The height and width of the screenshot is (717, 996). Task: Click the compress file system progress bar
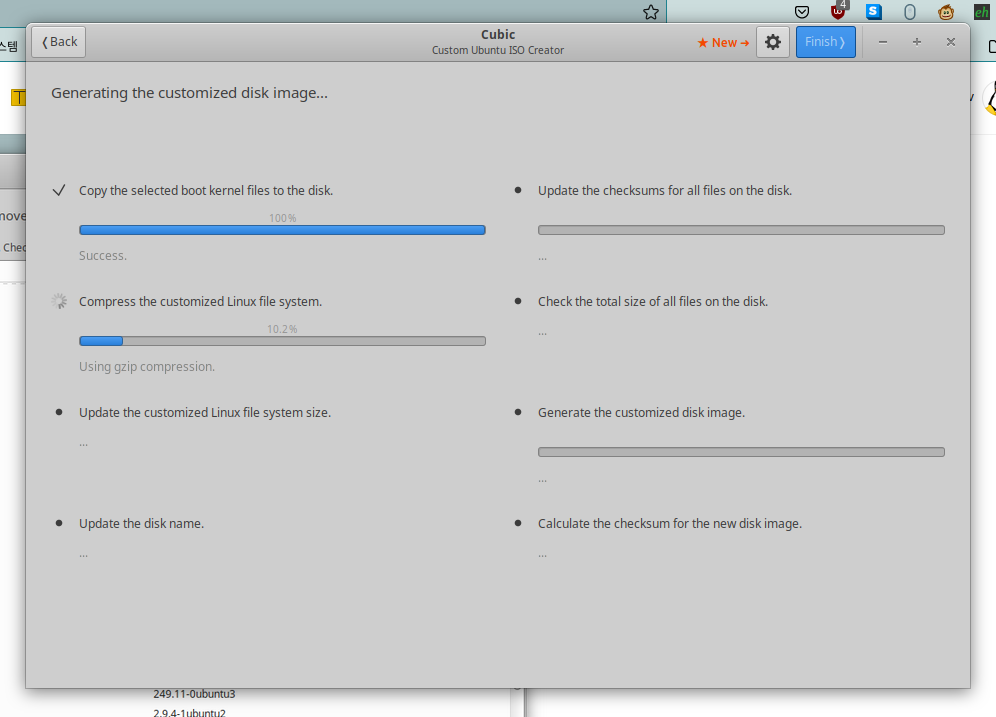(x=283, y=341)
